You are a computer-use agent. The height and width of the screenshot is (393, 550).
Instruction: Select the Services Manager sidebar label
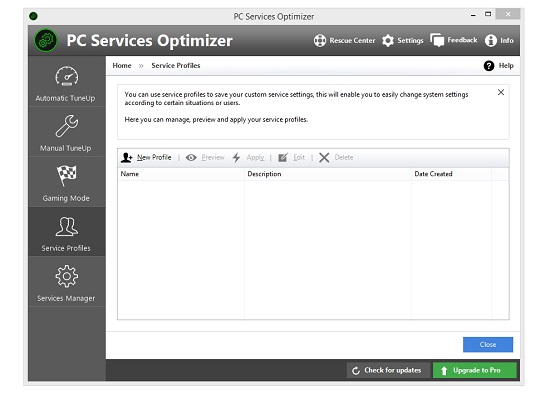(x=66, y=299)
